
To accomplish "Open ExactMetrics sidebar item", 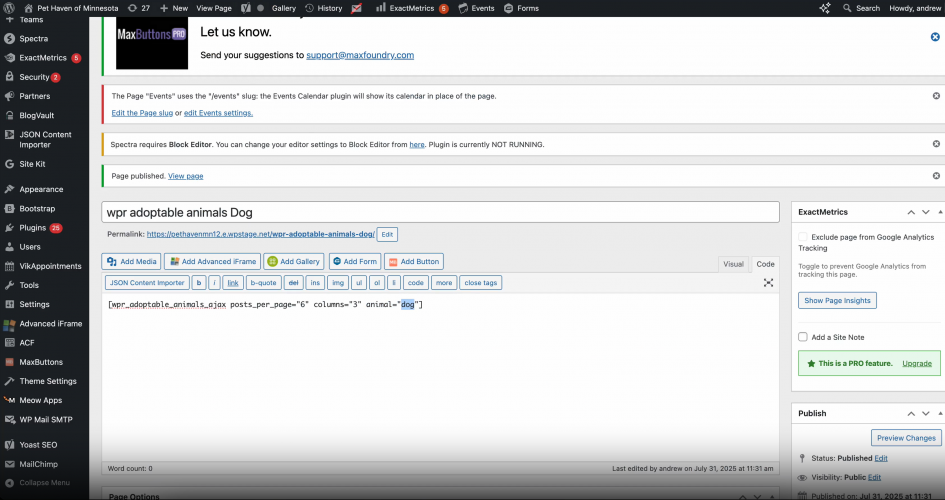I will point(45,58).
